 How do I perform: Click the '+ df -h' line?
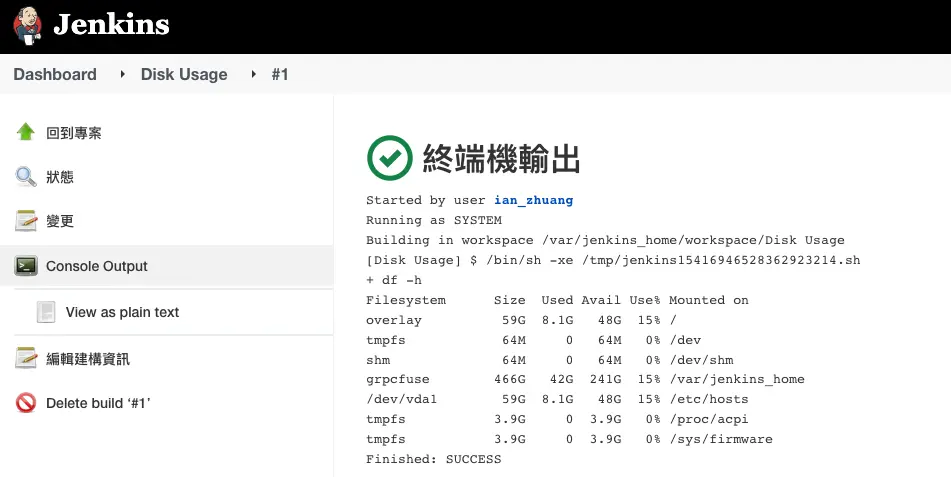(x=394, y=280)
